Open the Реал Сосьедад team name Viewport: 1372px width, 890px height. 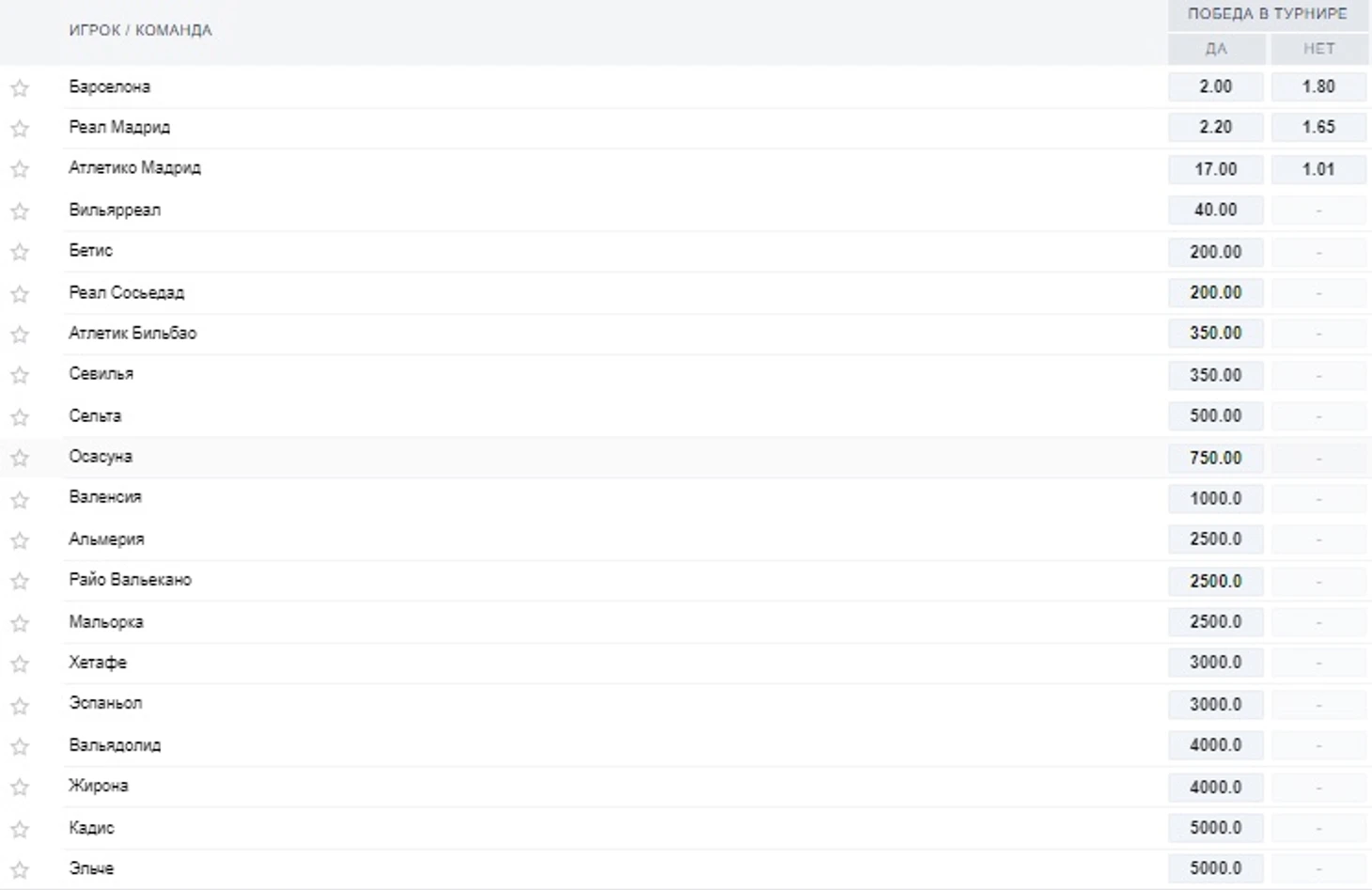[x=127, y=292]
